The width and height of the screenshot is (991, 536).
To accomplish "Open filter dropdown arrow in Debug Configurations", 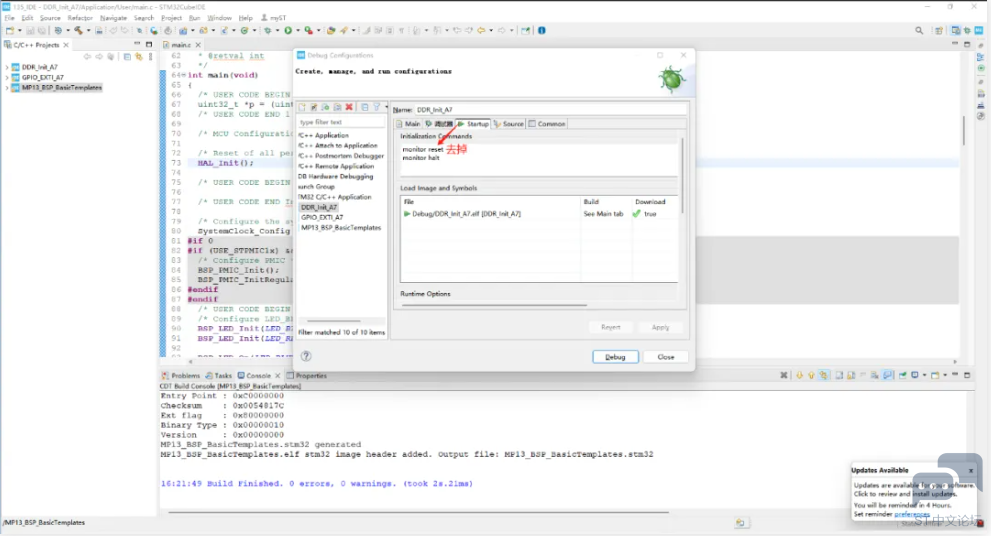I will coord(386,107).
